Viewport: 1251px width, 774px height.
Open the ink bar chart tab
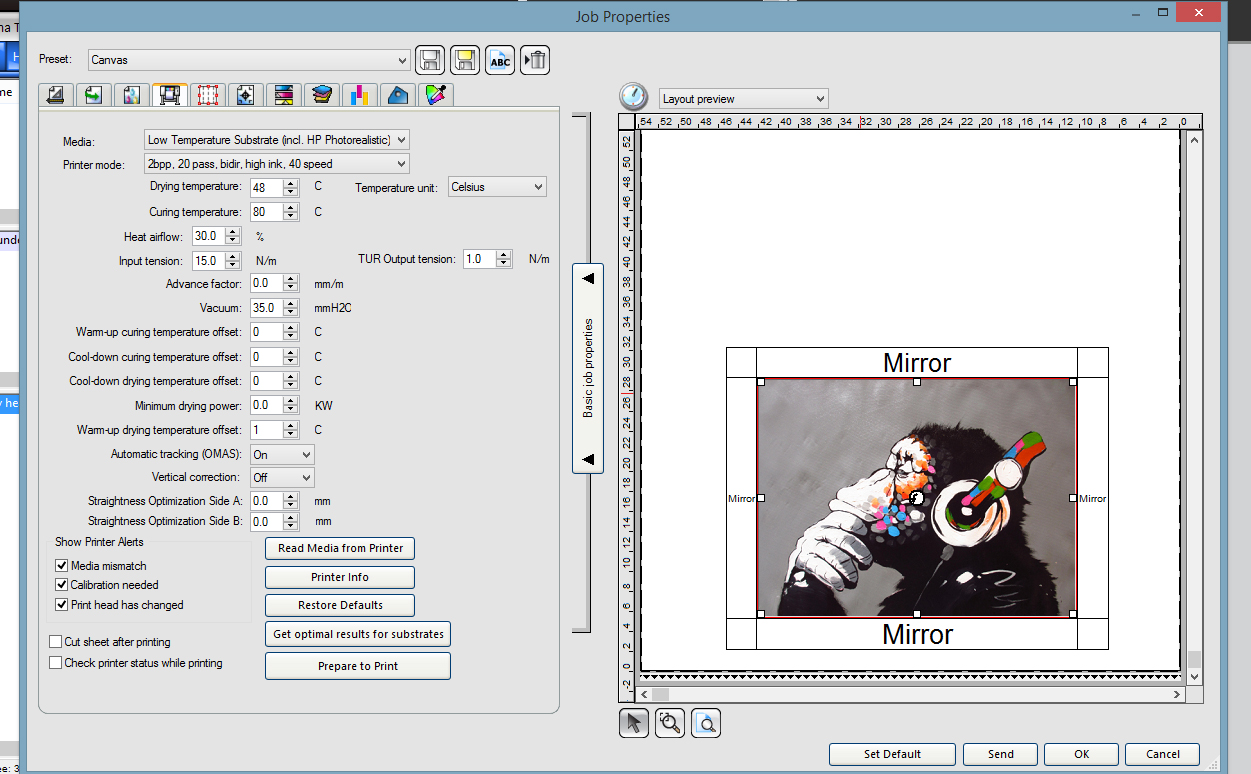point(359,95)
